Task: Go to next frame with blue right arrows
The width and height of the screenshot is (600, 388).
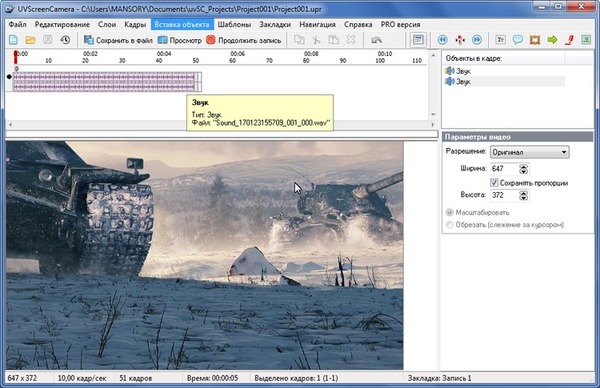Action: [477, 40]
